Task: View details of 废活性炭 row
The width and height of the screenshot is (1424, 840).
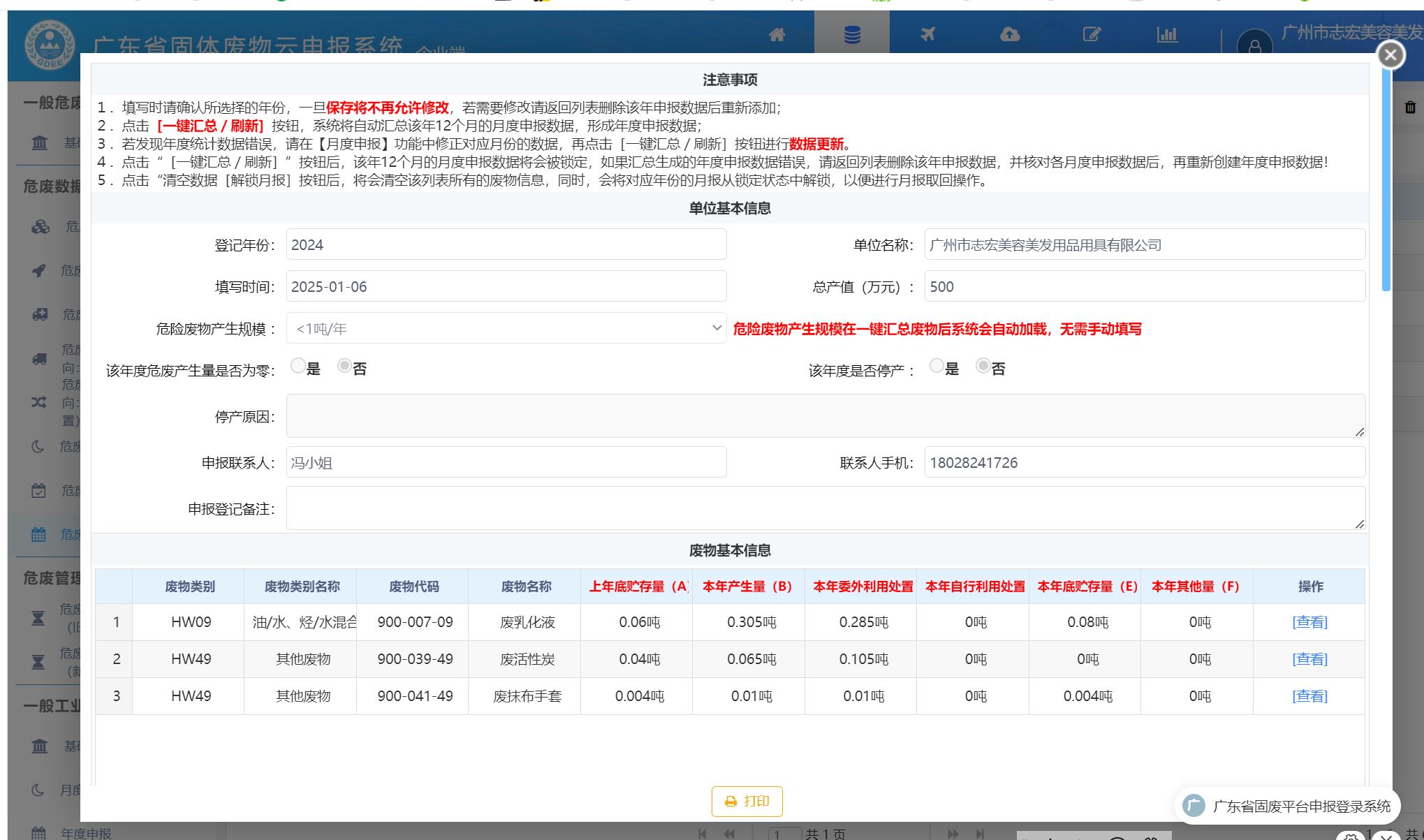Action: (1309, 659)
